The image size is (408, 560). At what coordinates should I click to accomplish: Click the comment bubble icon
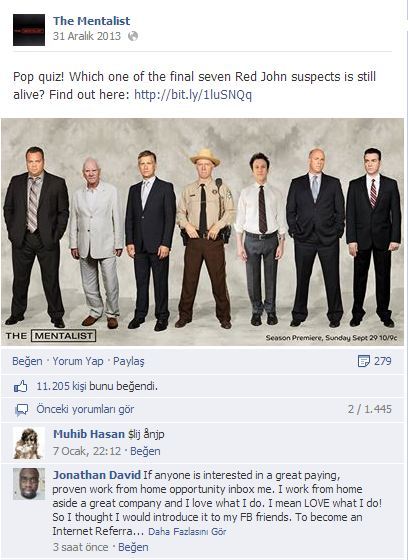(21, 410)
